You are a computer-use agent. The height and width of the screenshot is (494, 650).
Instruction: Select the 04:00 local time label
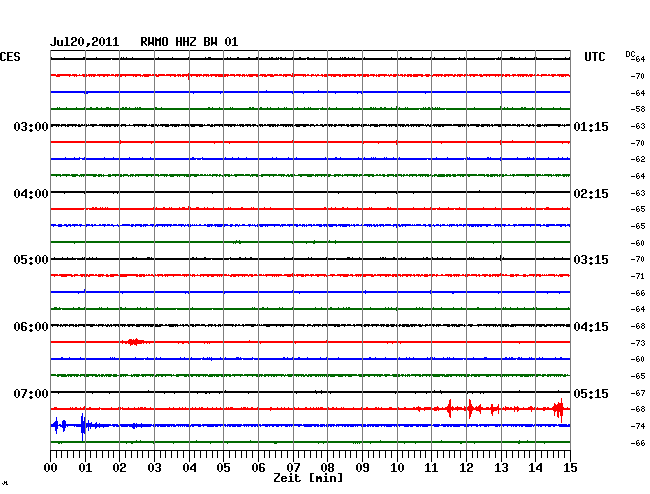(x=31, y=194)
